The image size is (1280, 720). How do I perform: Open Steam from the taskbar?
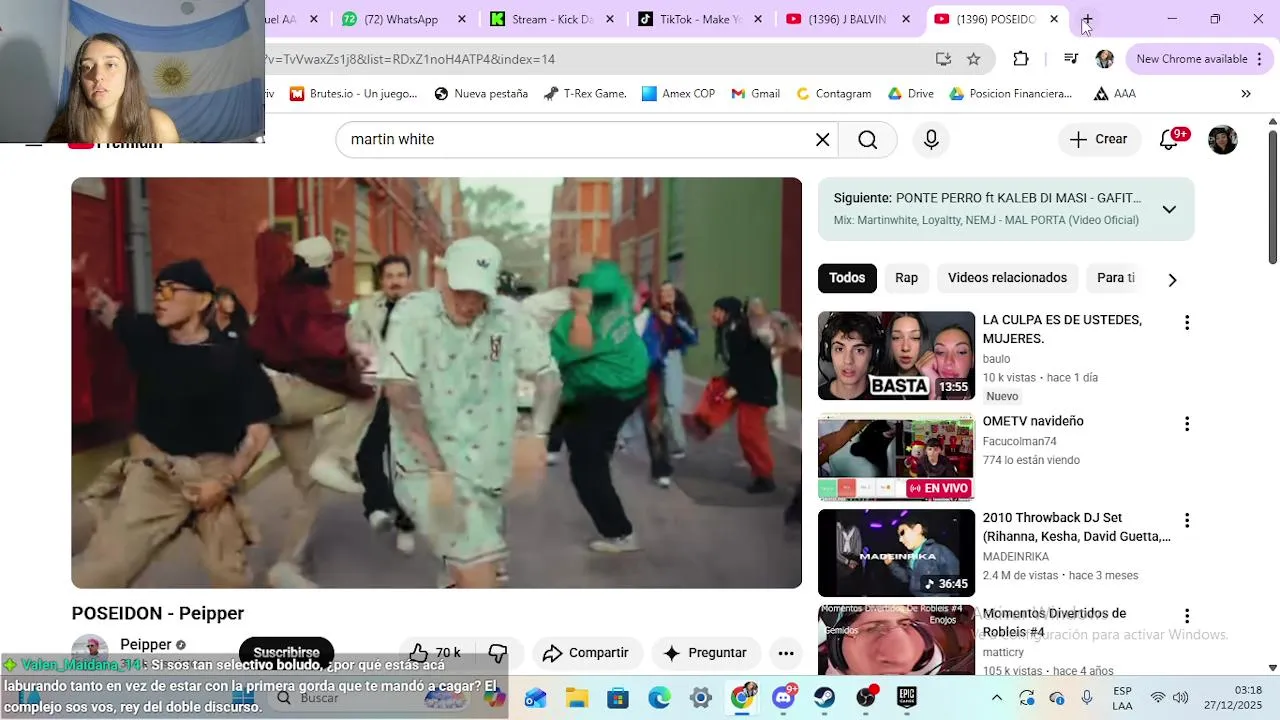click(x=824, y=698)
